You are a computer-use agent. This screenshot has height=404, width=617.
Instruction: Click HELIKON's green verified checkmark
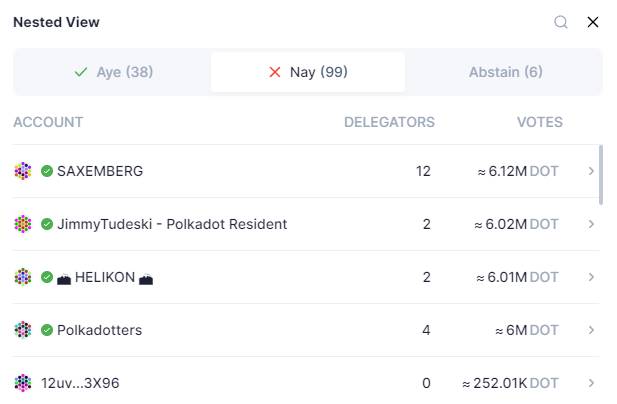tap(47, 277)
